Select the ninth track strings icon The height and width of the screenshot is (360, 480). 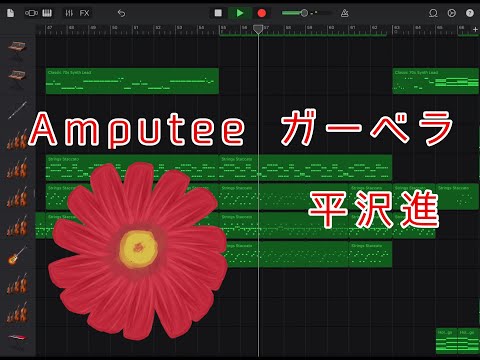click(x=17, y=284)
